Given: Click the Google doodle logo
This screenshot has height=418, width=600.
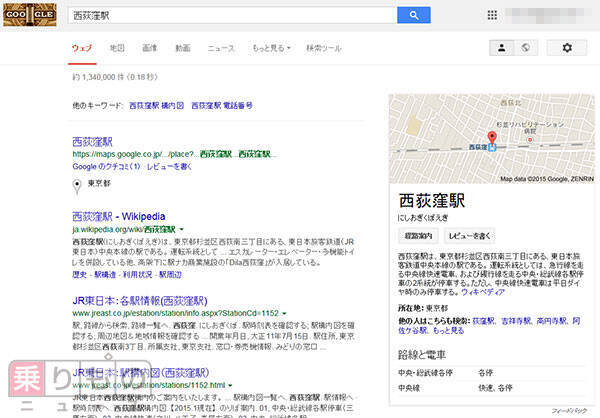Looking at the screenshot, I should pos(31,16).
